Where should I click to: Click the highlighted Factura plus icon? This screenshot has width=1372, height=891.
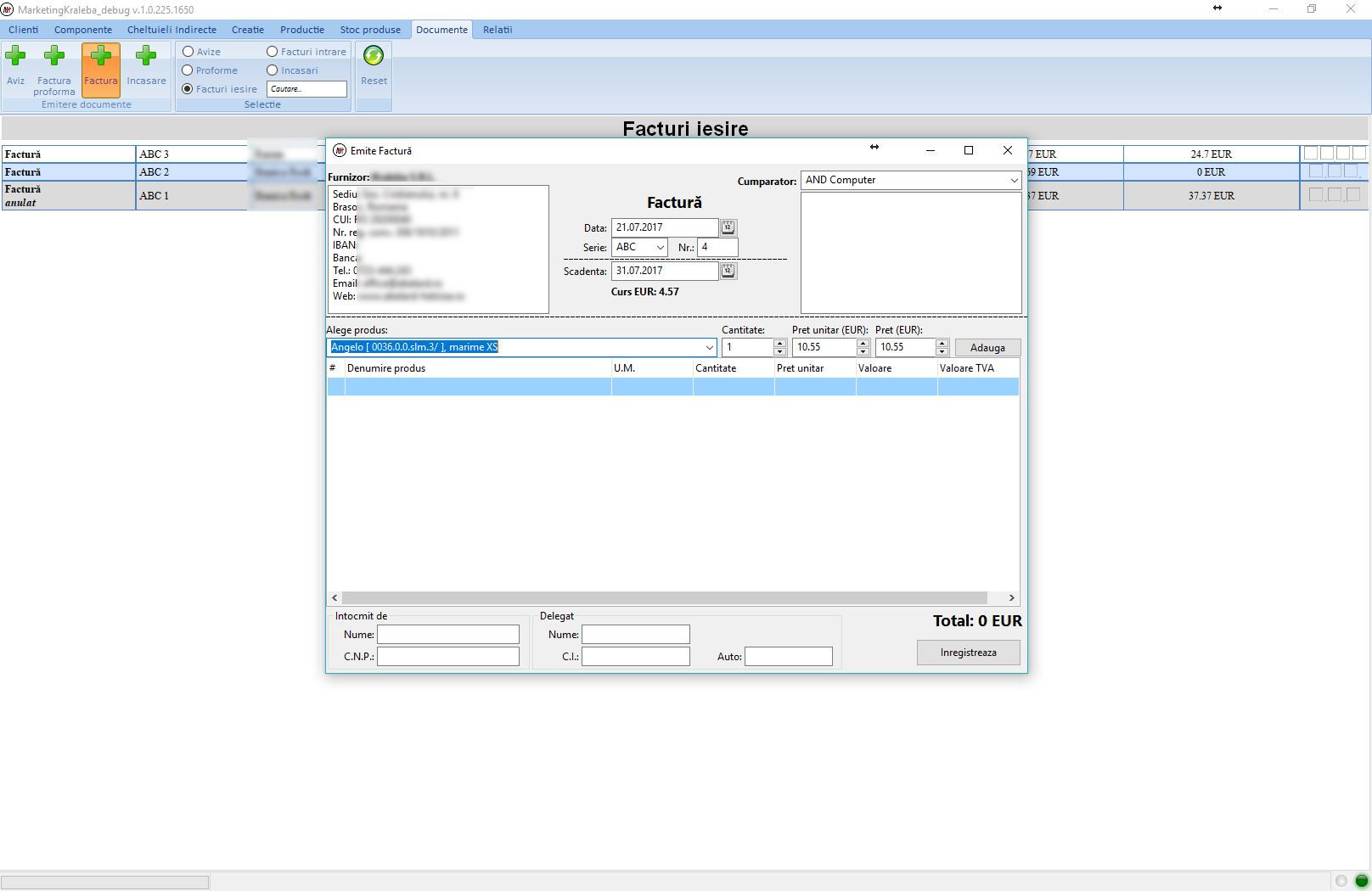pyautogui.click(x=100, y=57)
